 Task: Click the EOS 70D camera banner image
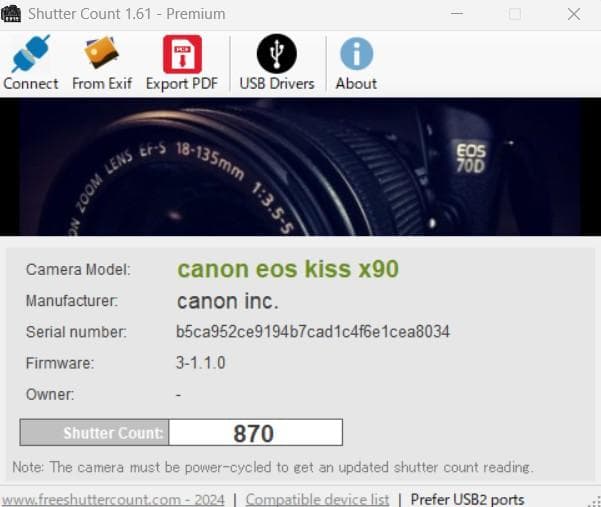[300, 167]
